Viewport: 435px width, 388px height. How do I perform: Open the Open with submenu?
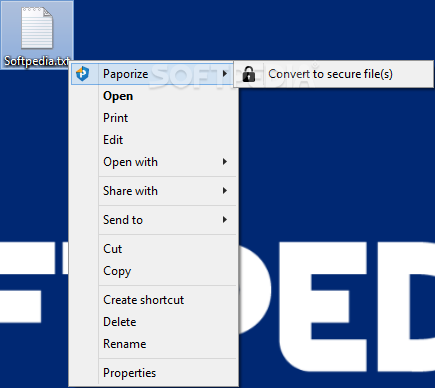(x=153, y=162)
